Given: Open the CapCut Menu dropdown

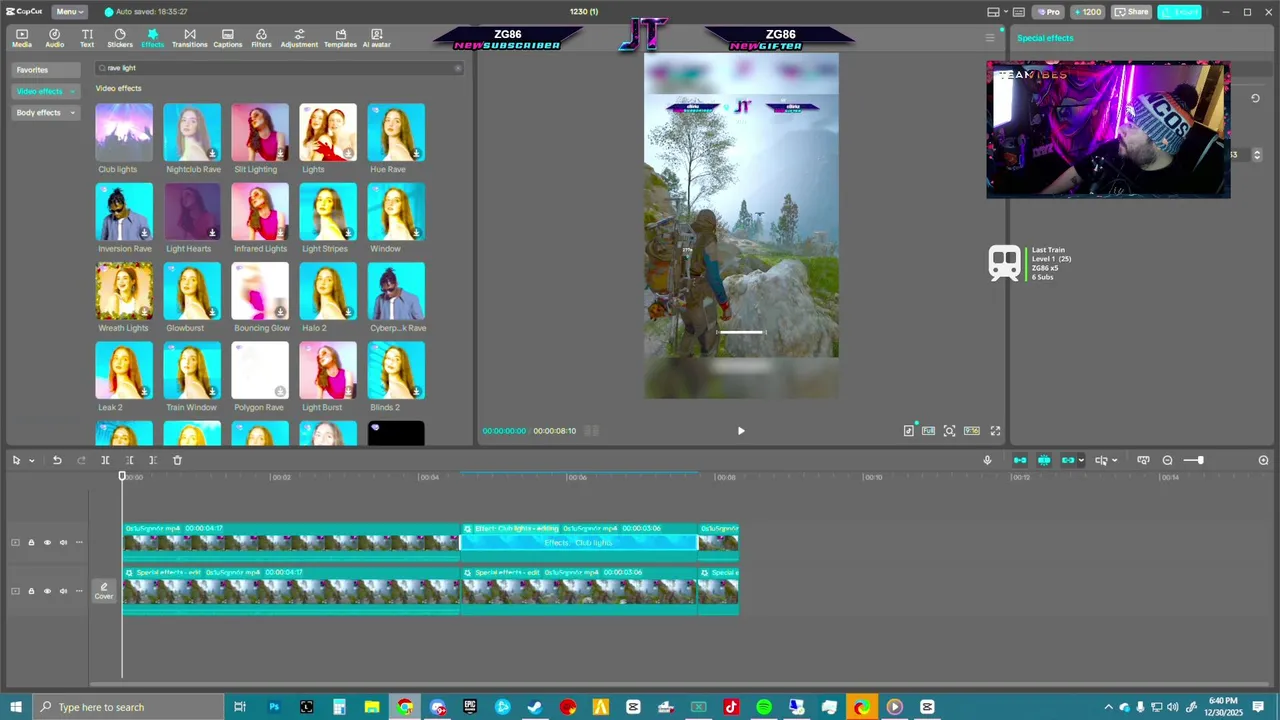Looking at the screenshot, I should (x=68, y=12).
